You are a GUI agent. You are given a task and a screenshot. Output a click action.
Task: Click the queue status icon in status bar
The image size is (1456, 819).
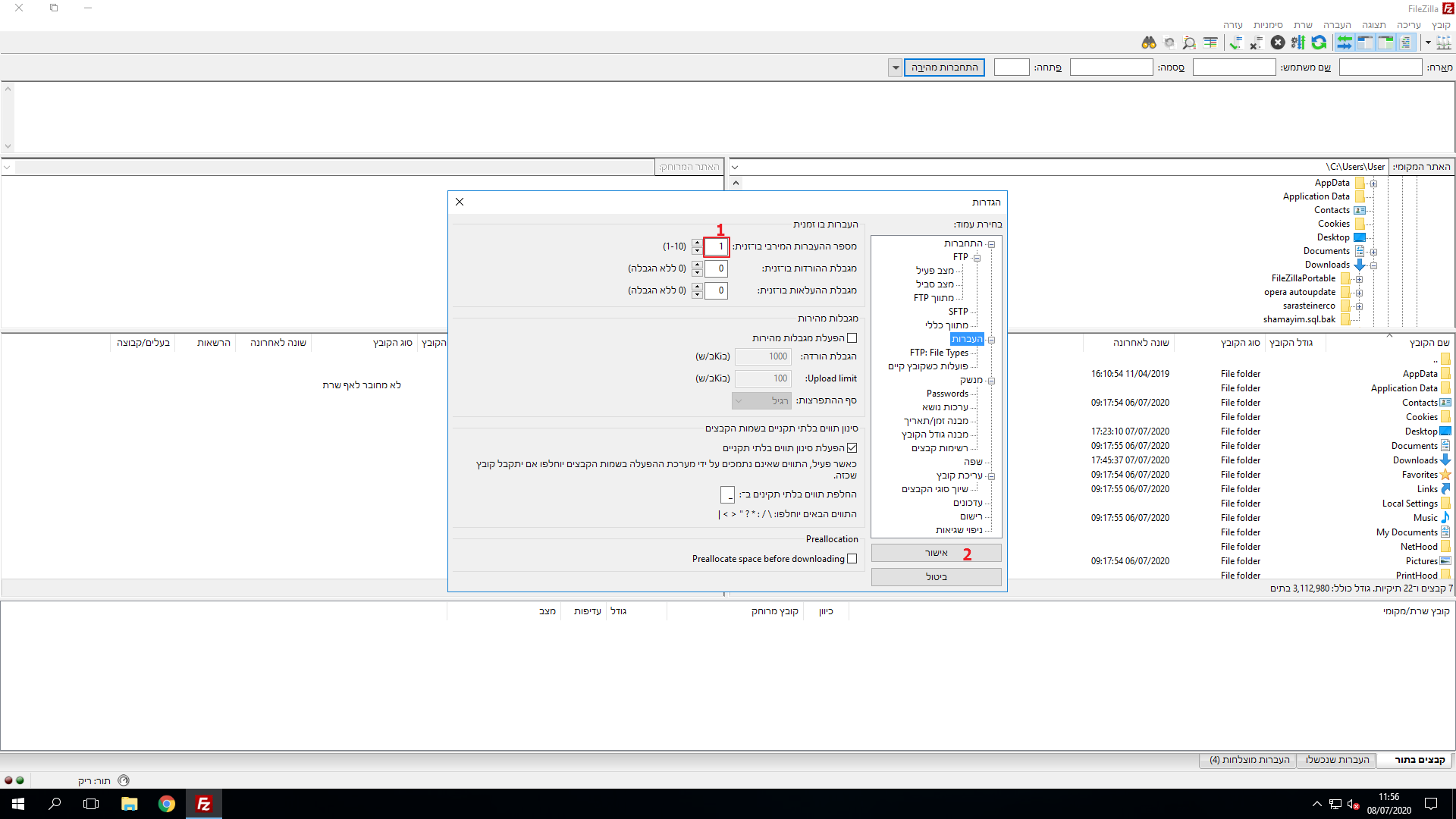124,780
